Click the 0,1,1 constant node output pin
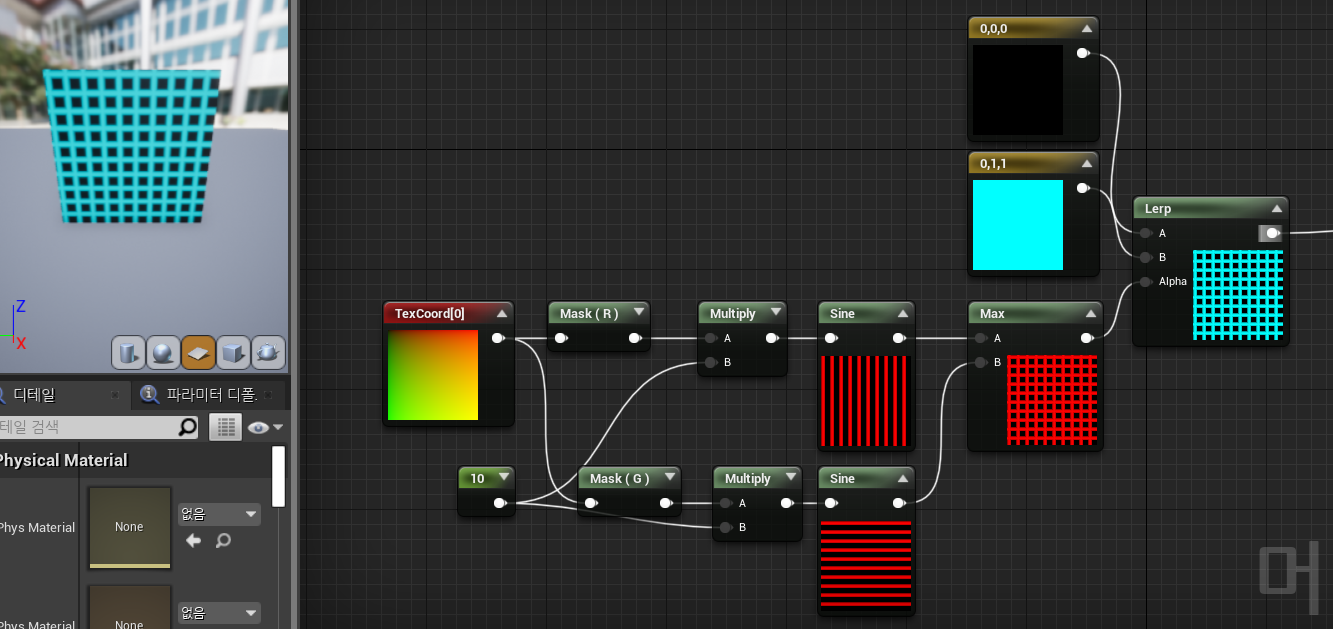 [x=1083, y=188]
